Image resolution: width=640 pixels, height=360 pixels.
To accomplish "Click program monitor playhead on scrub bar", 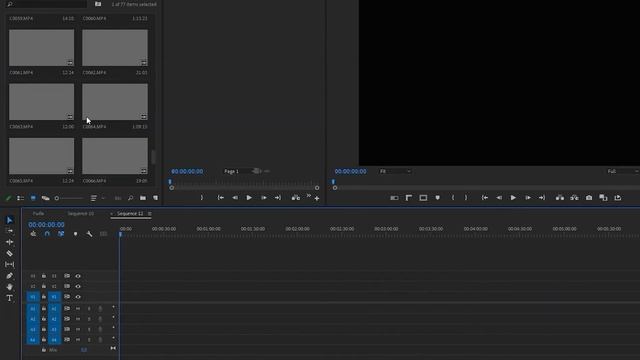I will point(333,182).
